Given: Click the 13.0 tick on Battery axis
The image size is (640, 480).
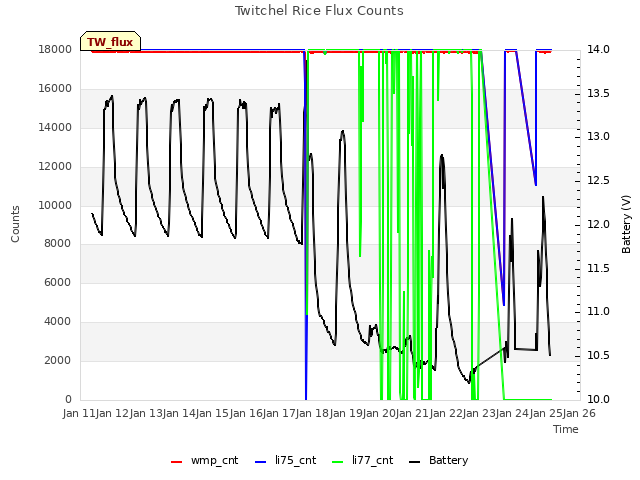Looking at the screenshot, I should click(x=598, y=136).
